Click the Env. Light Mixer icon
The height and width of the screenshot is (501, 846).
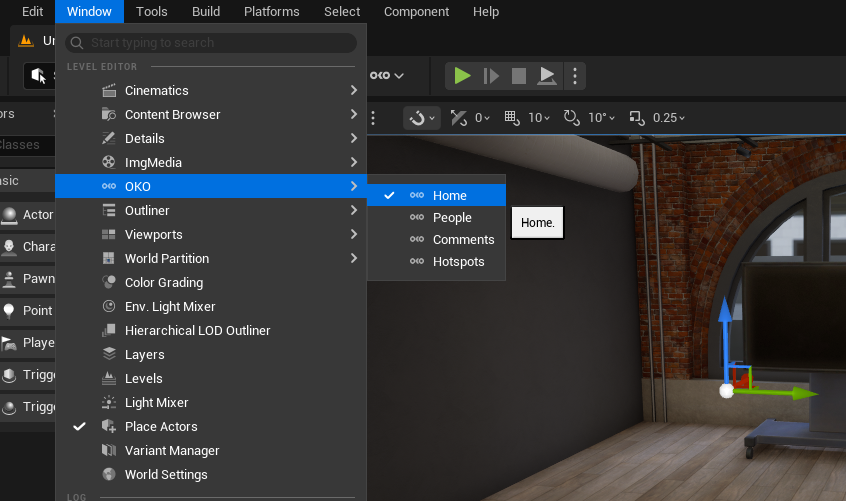coord(109,306)
